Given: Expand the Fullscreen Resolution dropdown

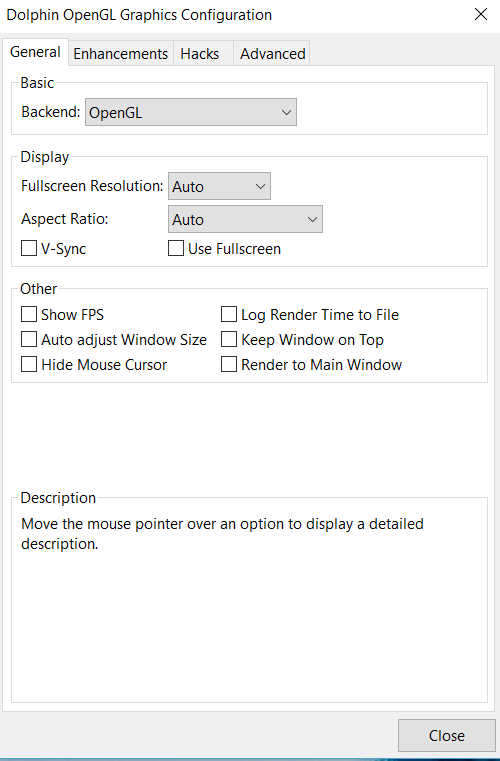Looking at the screenshot, I should pos(219,186).
